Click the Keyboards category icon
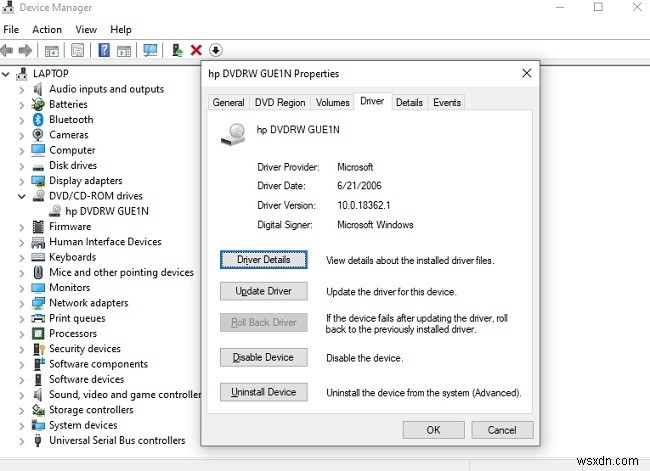Image resolution: width=650 pixels, height=471 pixels. [38, 257]
